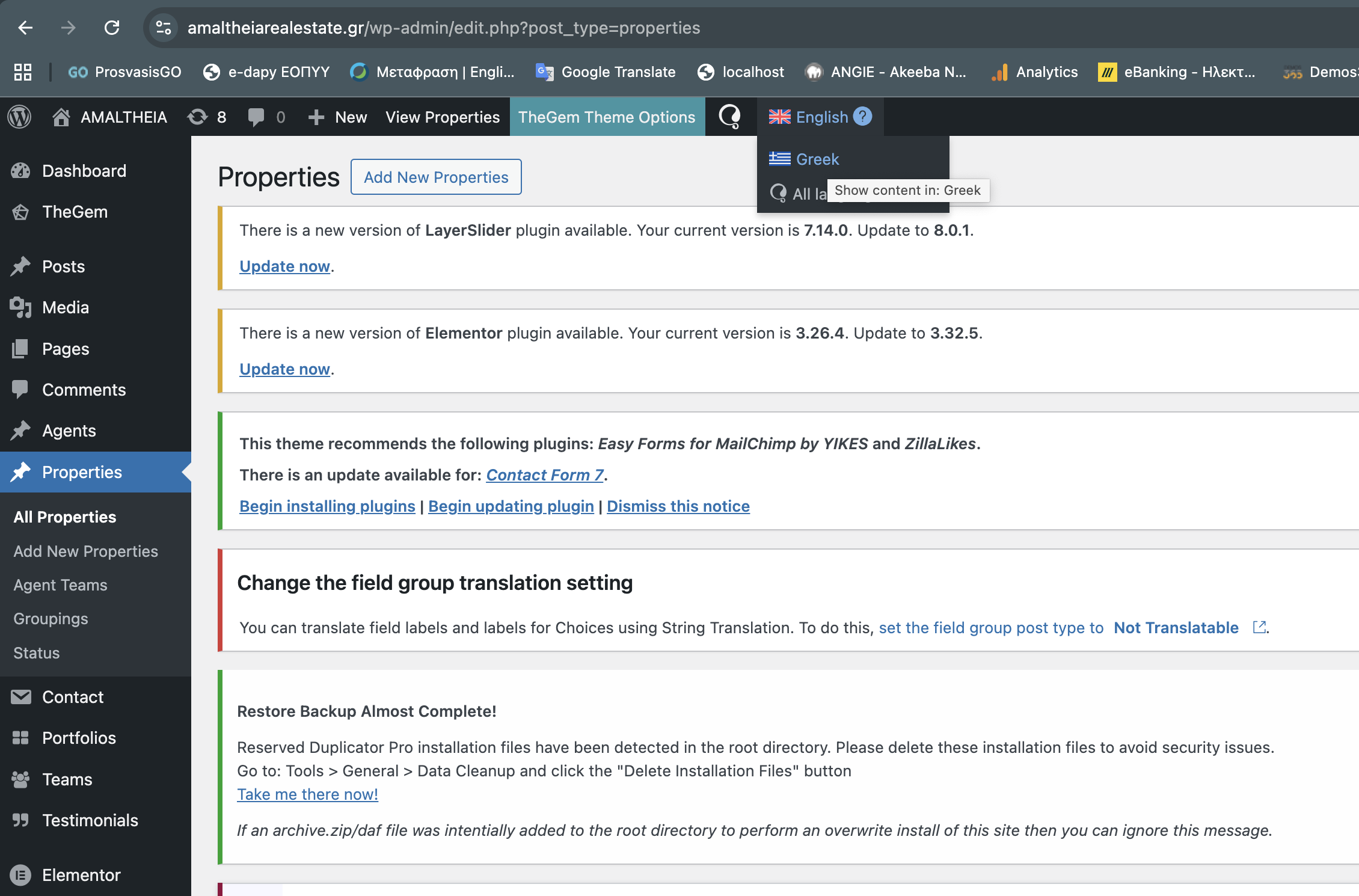Click the updates refresh icon

pos(197,117)
